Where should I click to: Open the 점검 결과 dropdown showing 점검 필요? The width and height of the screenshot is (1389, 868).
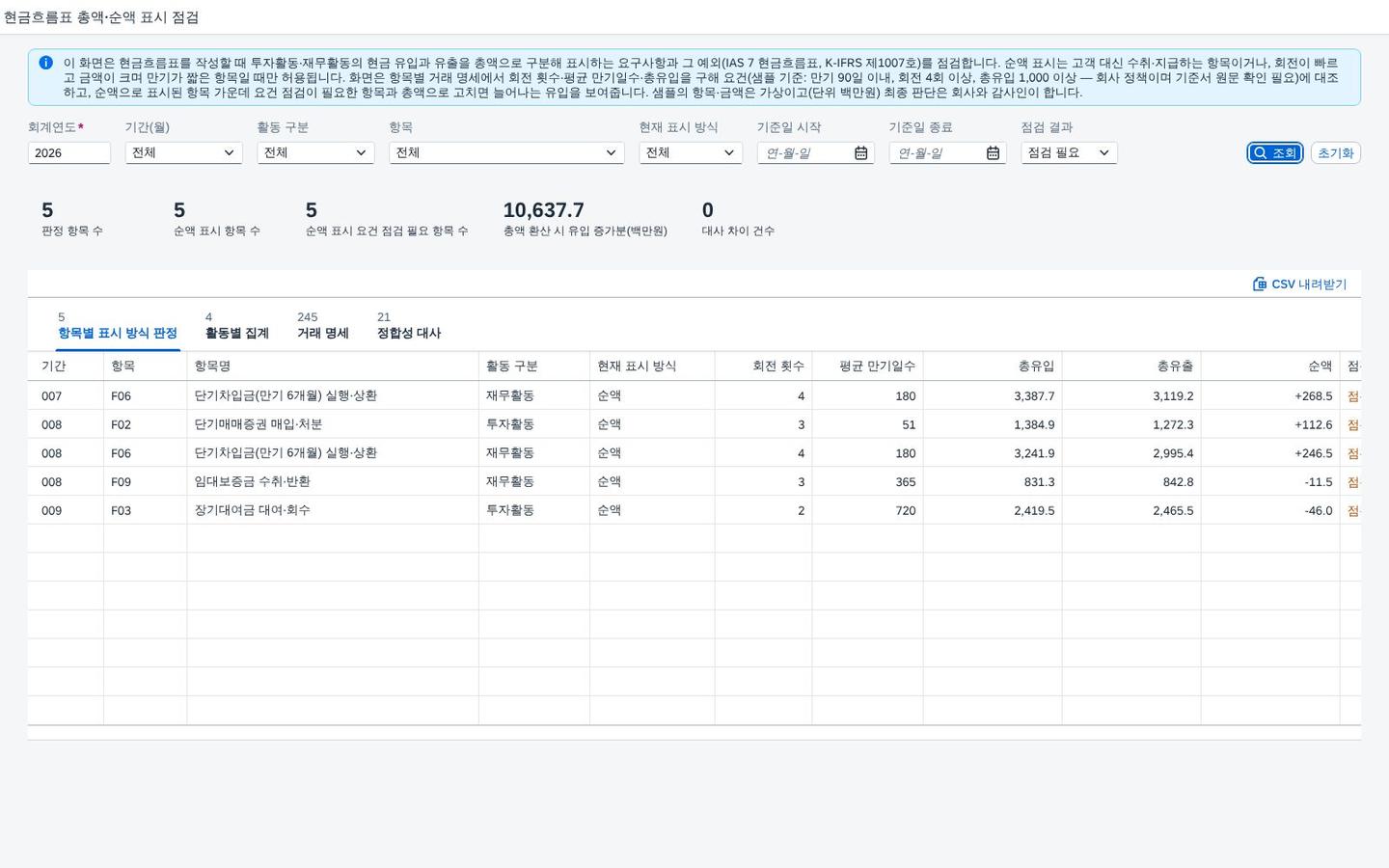[1069, 152]
